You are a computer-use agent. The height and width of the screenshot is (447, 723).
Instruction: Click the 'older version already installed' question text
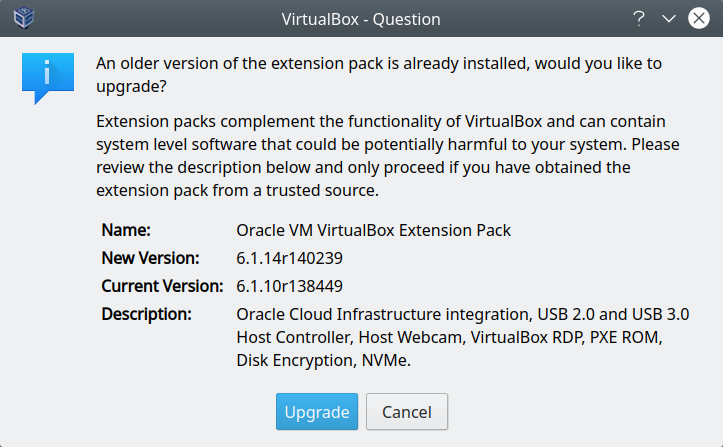(392, 64)
